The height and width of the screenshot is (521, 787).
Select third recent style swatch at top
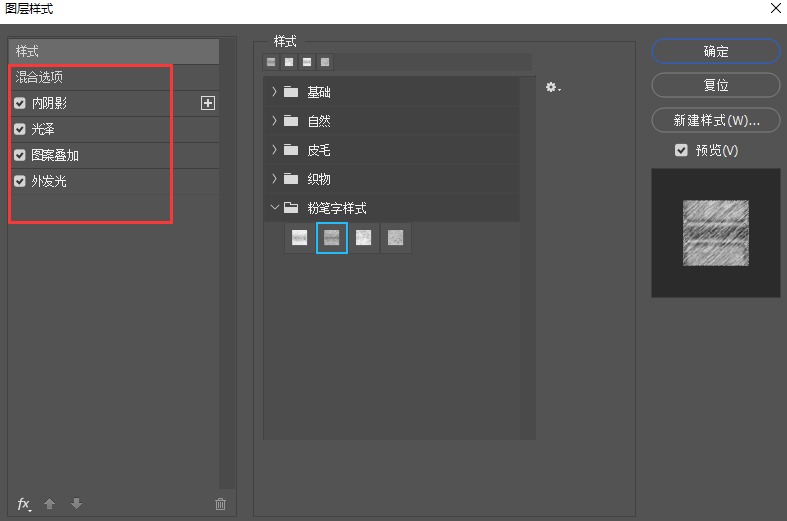(x=307, y=62)
